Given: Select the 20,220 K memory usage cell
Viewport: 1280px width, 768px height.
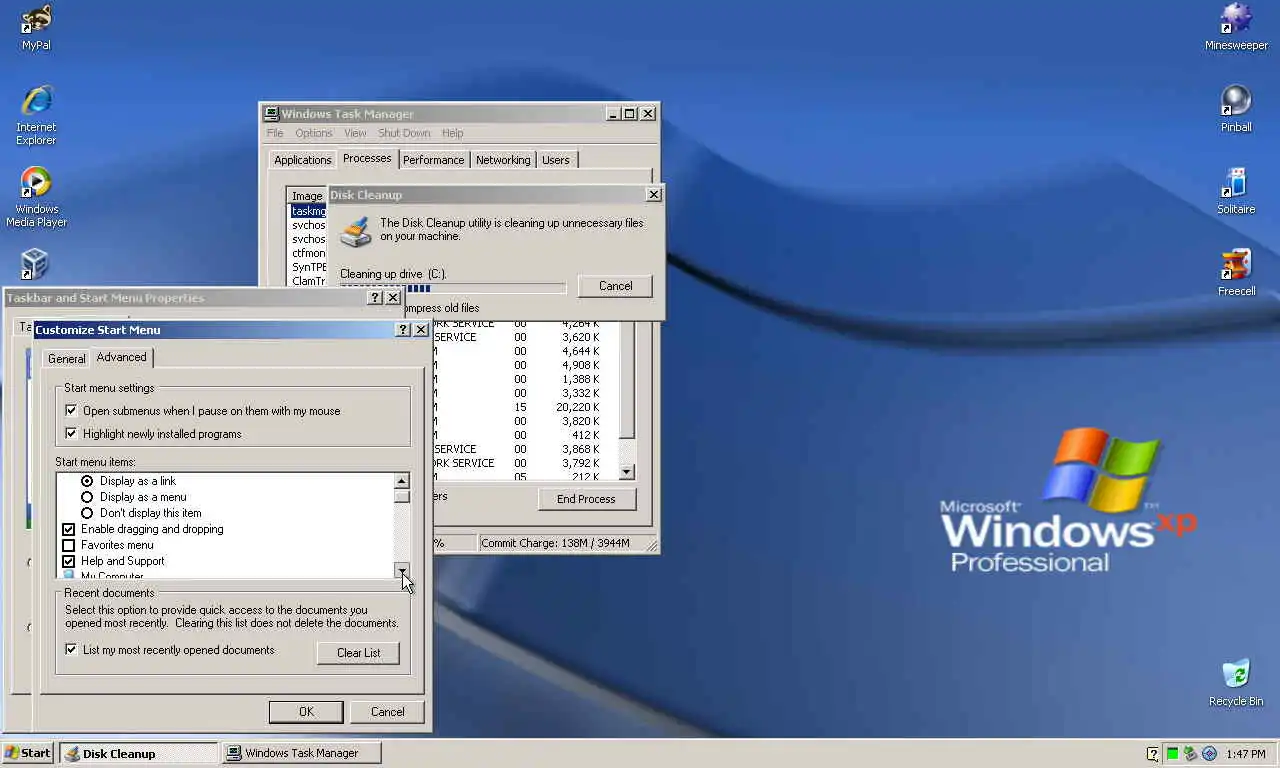Looking at the screenshot, I should 580,407.
